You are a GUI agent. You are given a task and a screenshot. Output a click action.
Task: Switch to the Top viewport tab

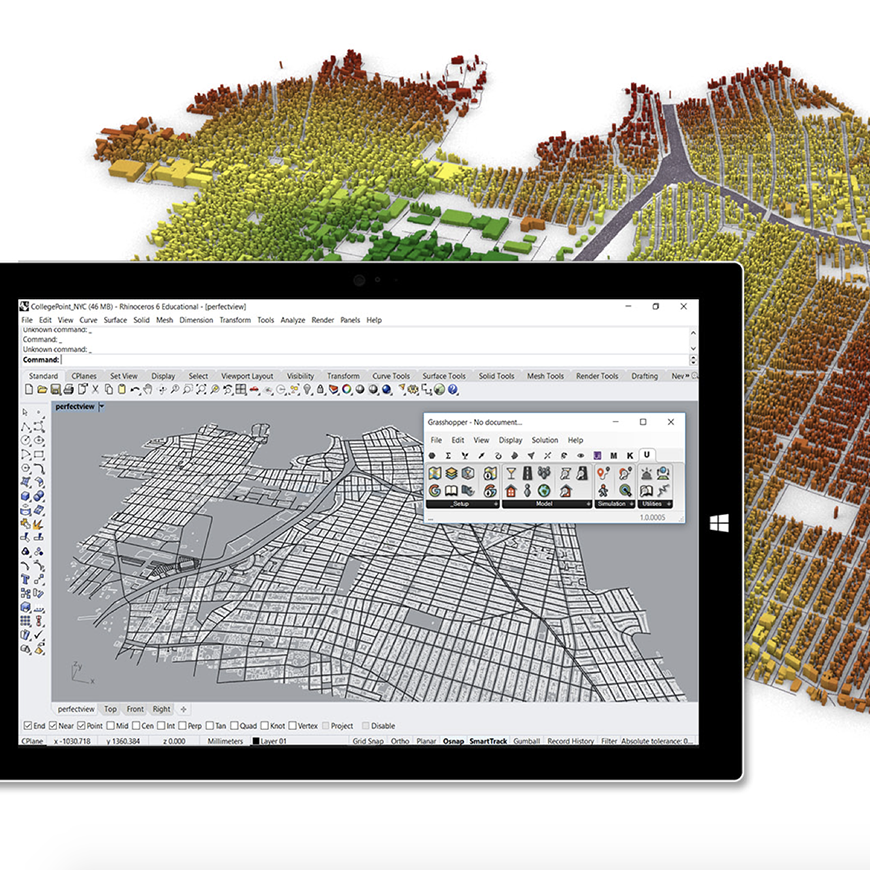click(112, 708)
